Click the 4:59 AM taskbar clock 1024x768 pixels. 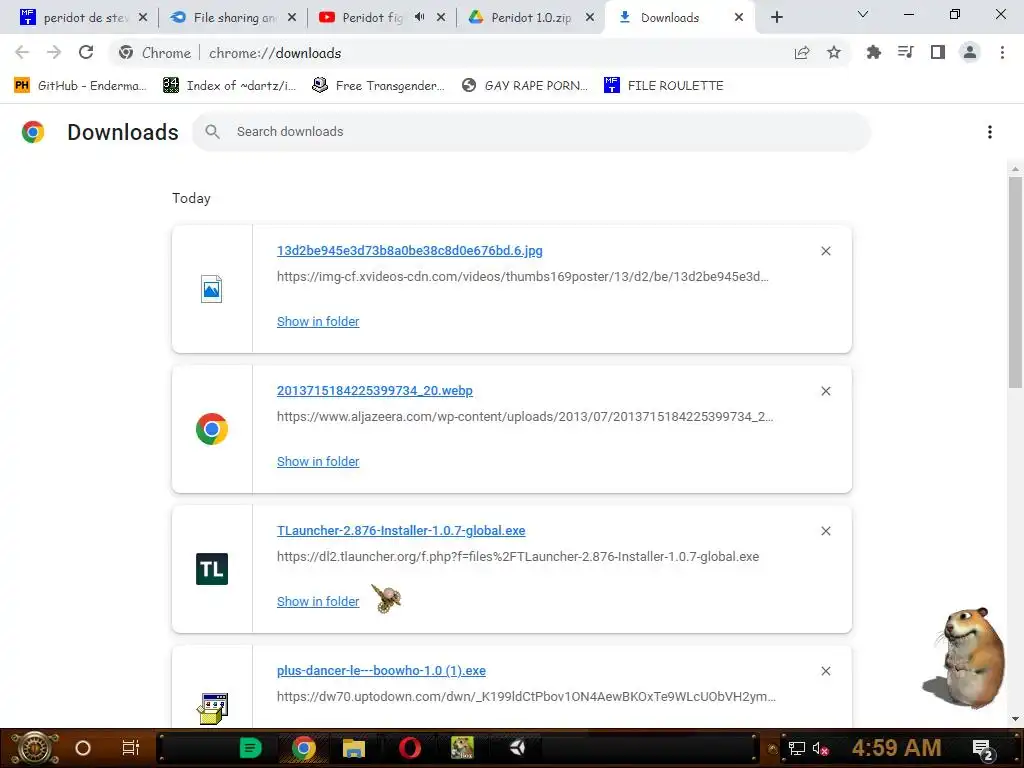[896, 748]
